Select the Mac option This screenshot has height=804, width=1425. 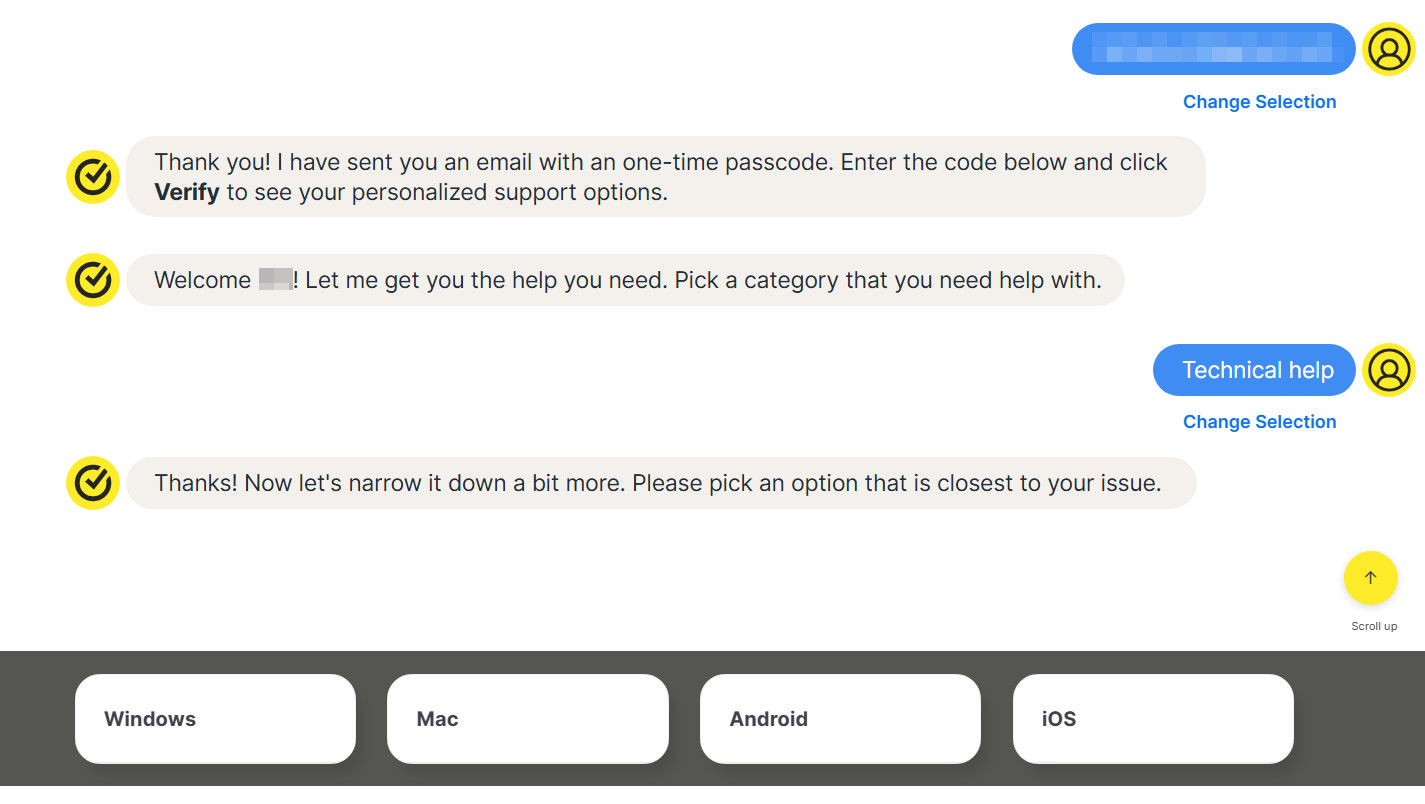click(527, 719)
